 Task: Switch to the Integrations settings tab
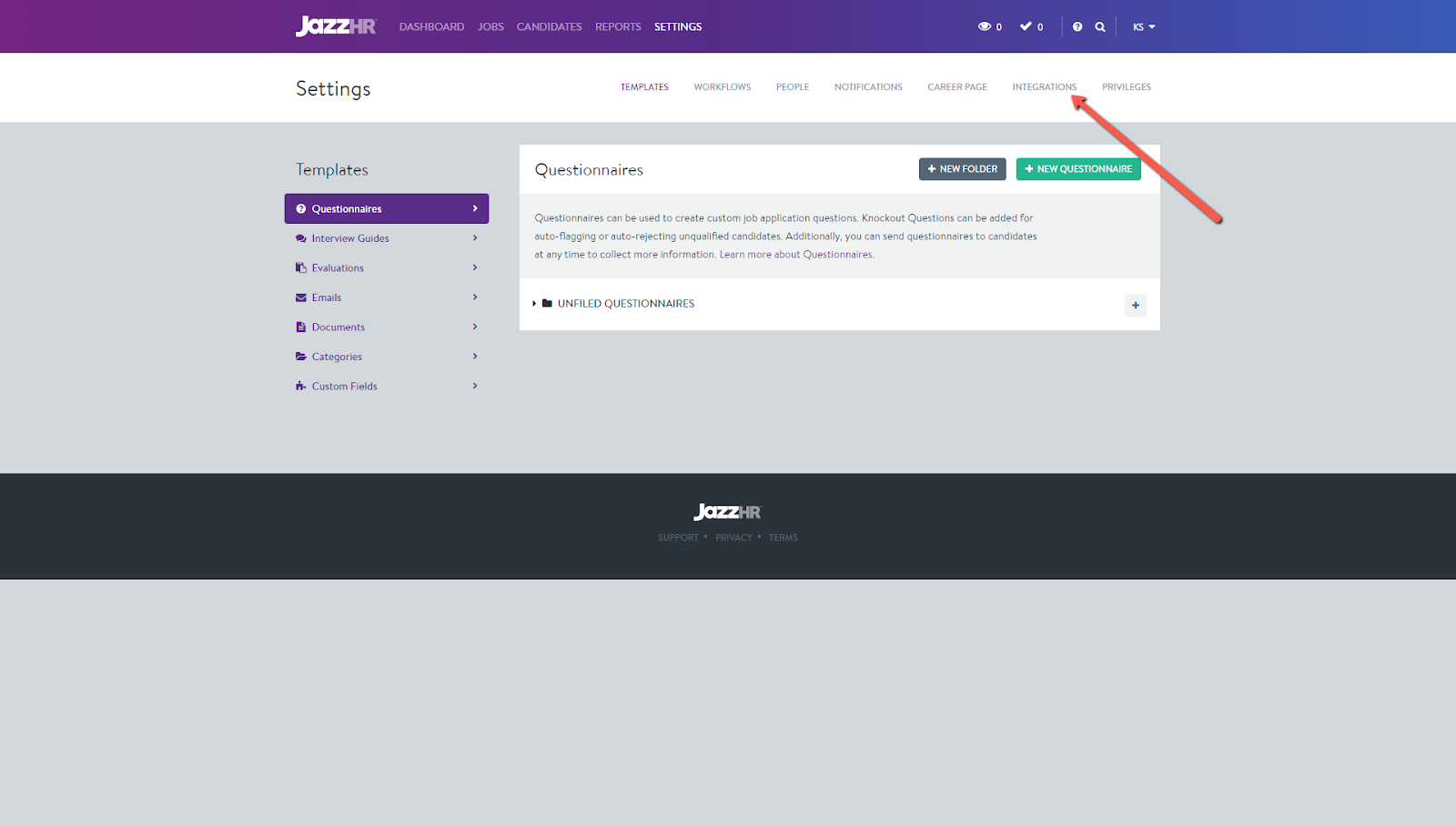coord(1044,87)
